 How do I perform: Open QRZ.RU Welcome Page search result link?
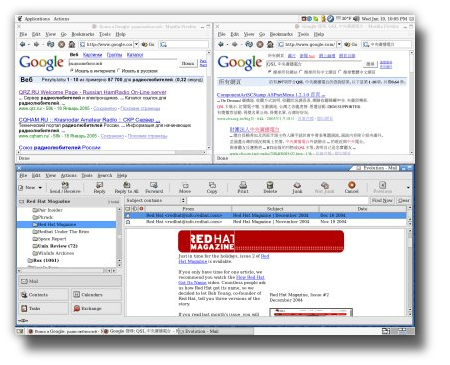click(92, 92)
